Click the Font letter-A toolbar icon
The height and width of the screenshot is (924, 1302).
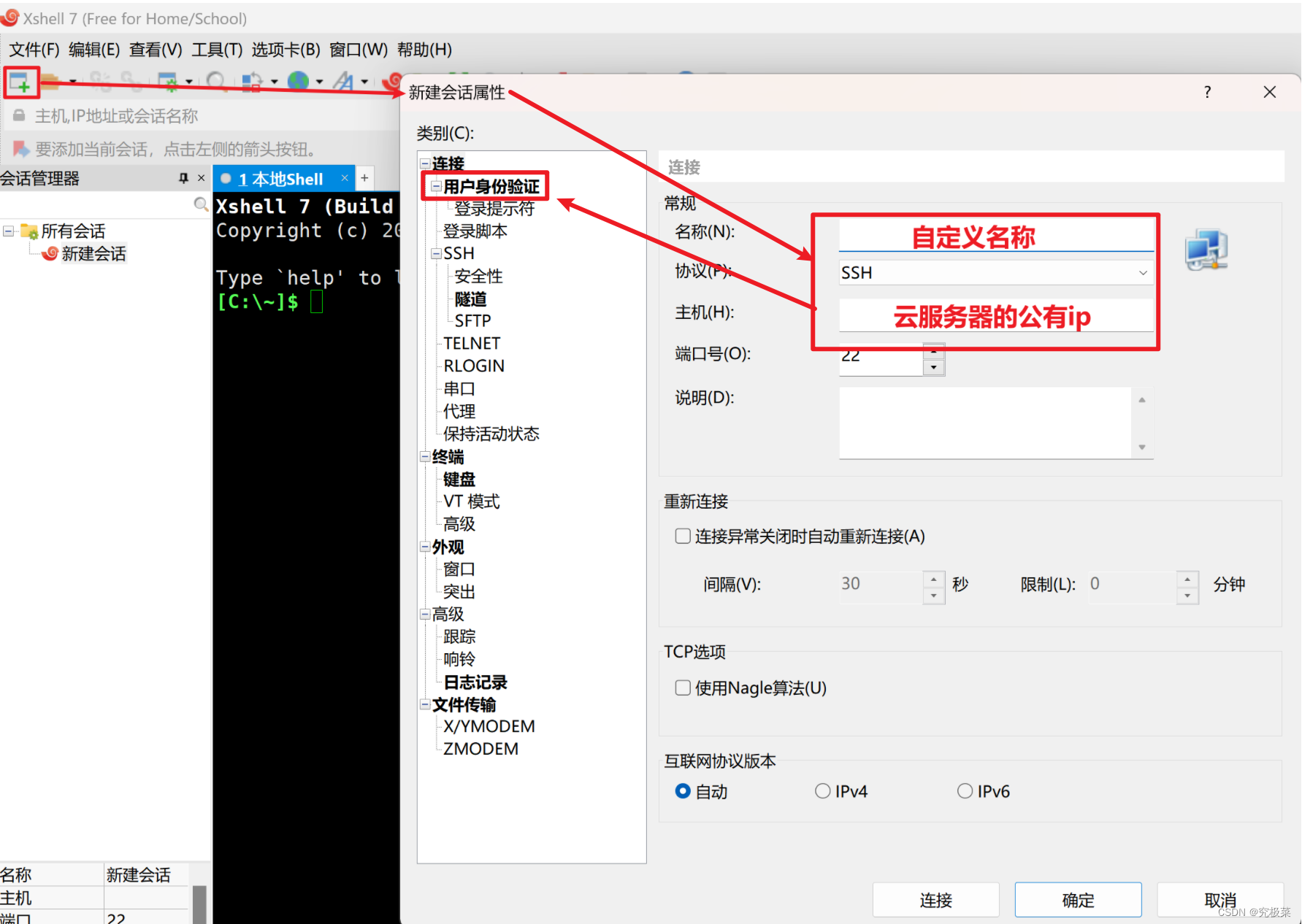pos(342,82)
